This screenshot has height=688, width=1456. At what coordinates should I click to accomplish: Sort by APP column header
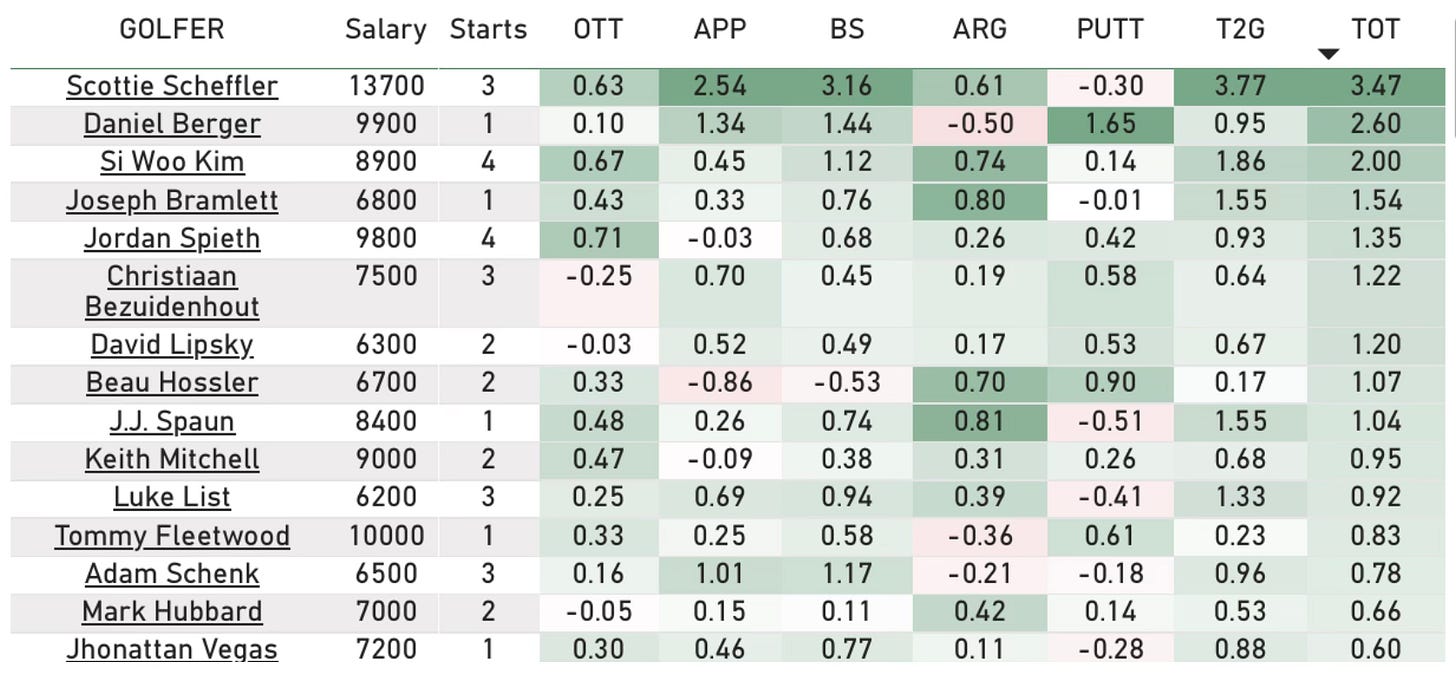coord(720,29)
